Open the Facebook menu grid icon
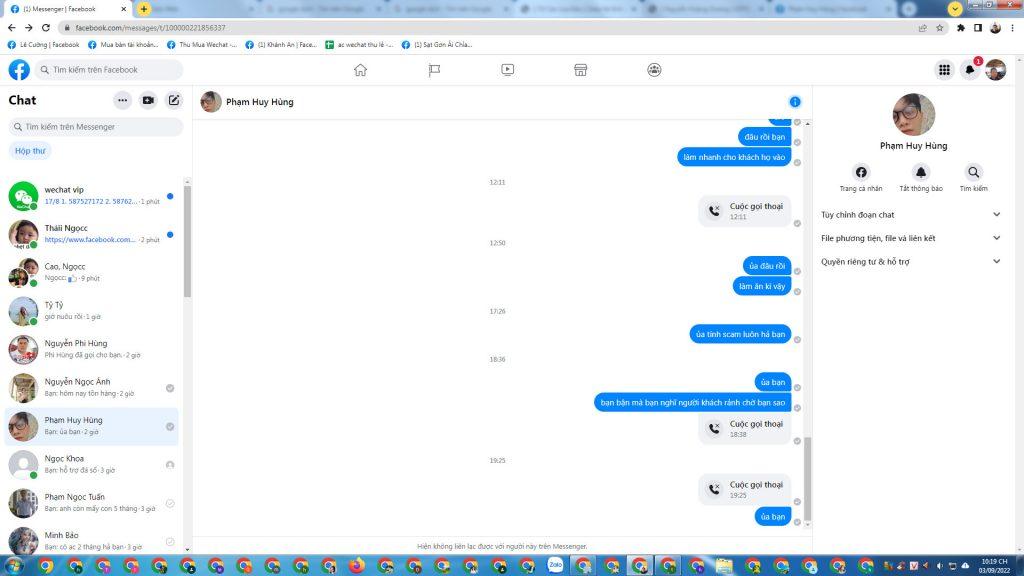This screenshot has height=576, width=1024. click(x=943, y=70)
